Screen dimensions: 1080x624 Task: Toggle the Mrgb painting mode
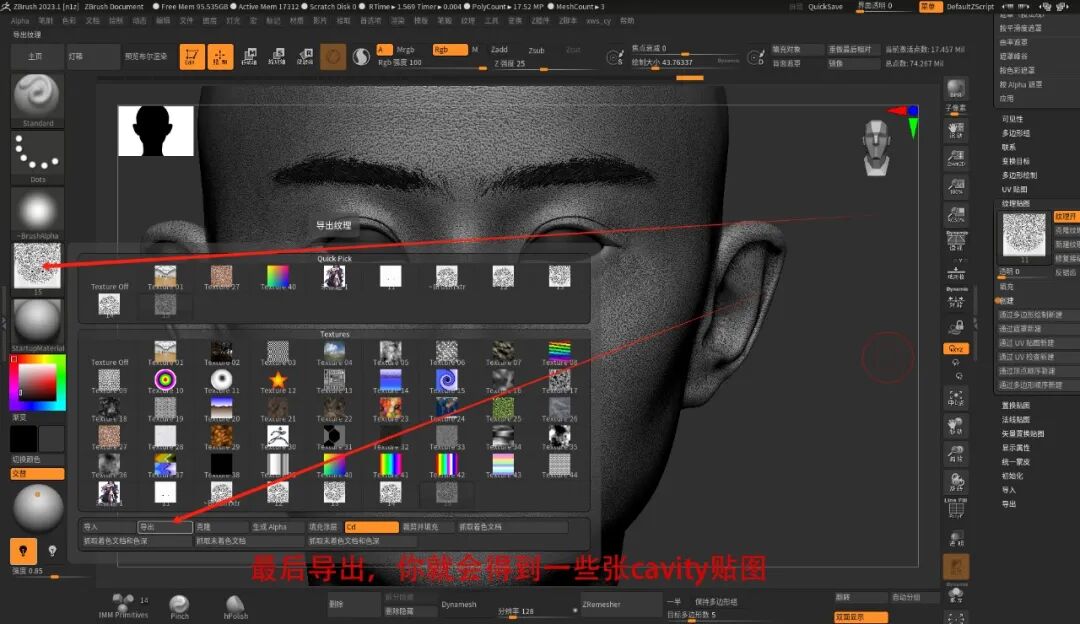tap(405, 50)
